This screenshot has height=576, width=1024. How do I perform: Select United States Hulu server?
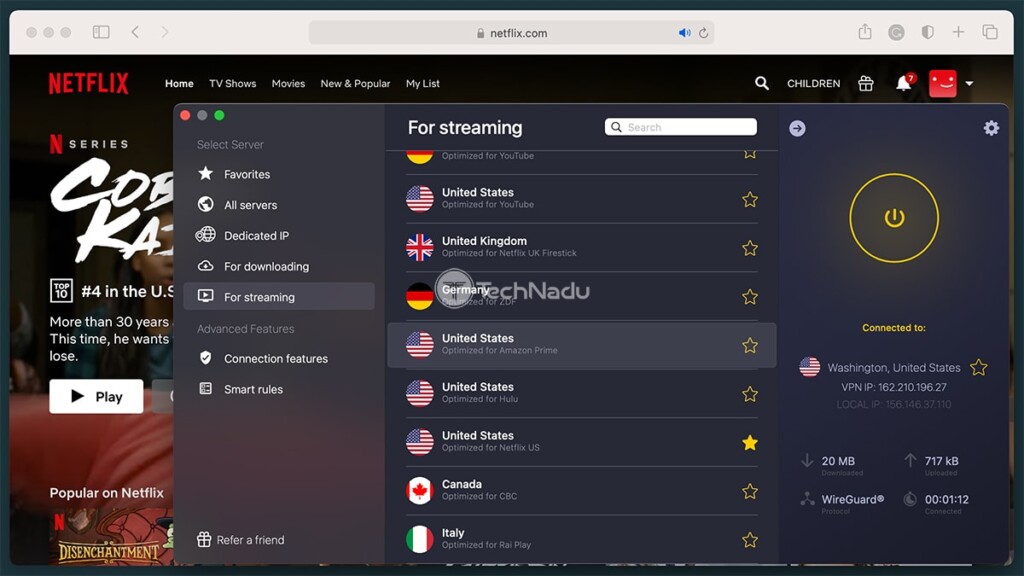pyautogui.click(x=581, y=394)
